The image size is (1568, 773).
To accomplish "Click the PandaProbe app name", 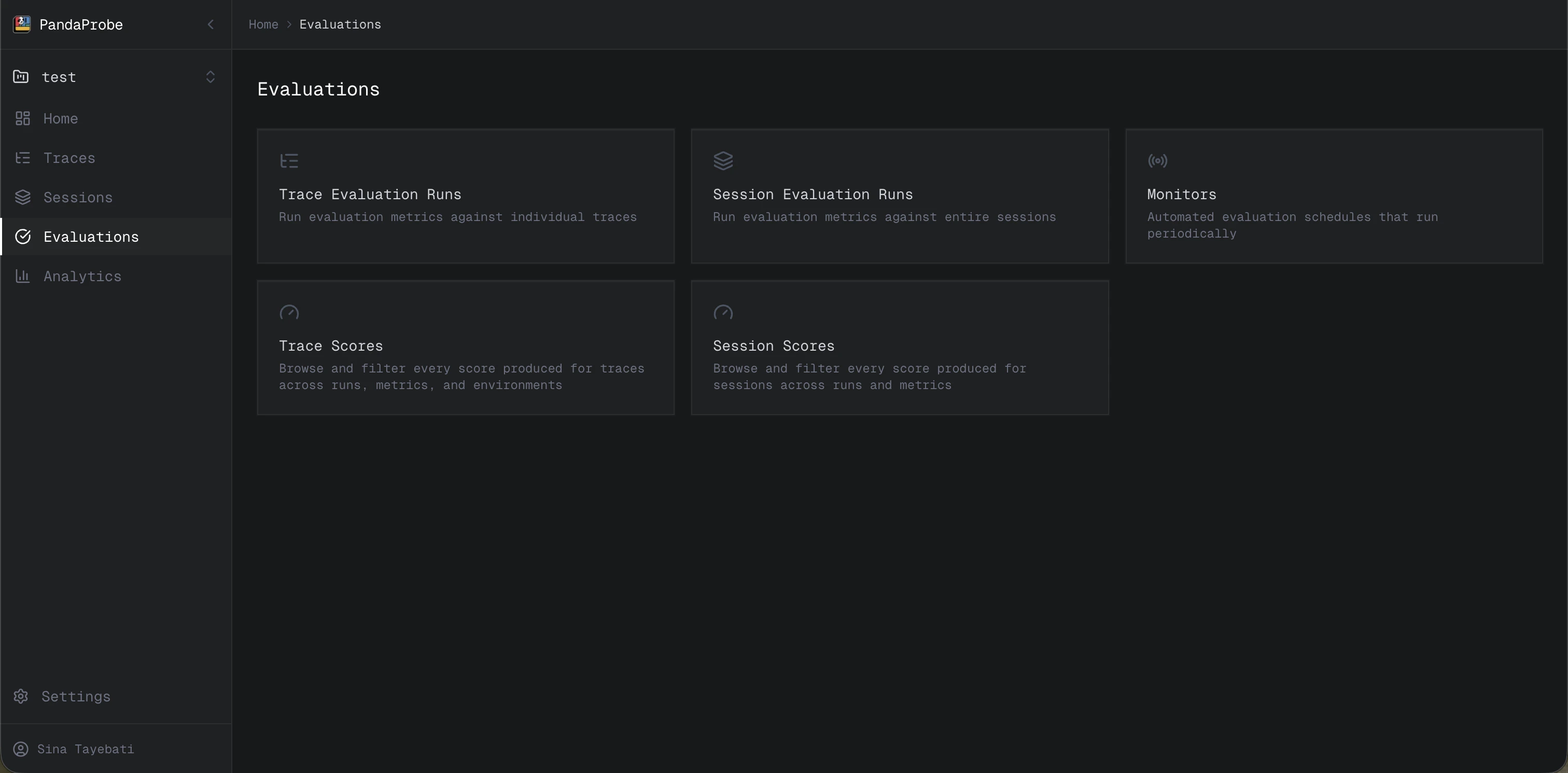I will 81,24.
